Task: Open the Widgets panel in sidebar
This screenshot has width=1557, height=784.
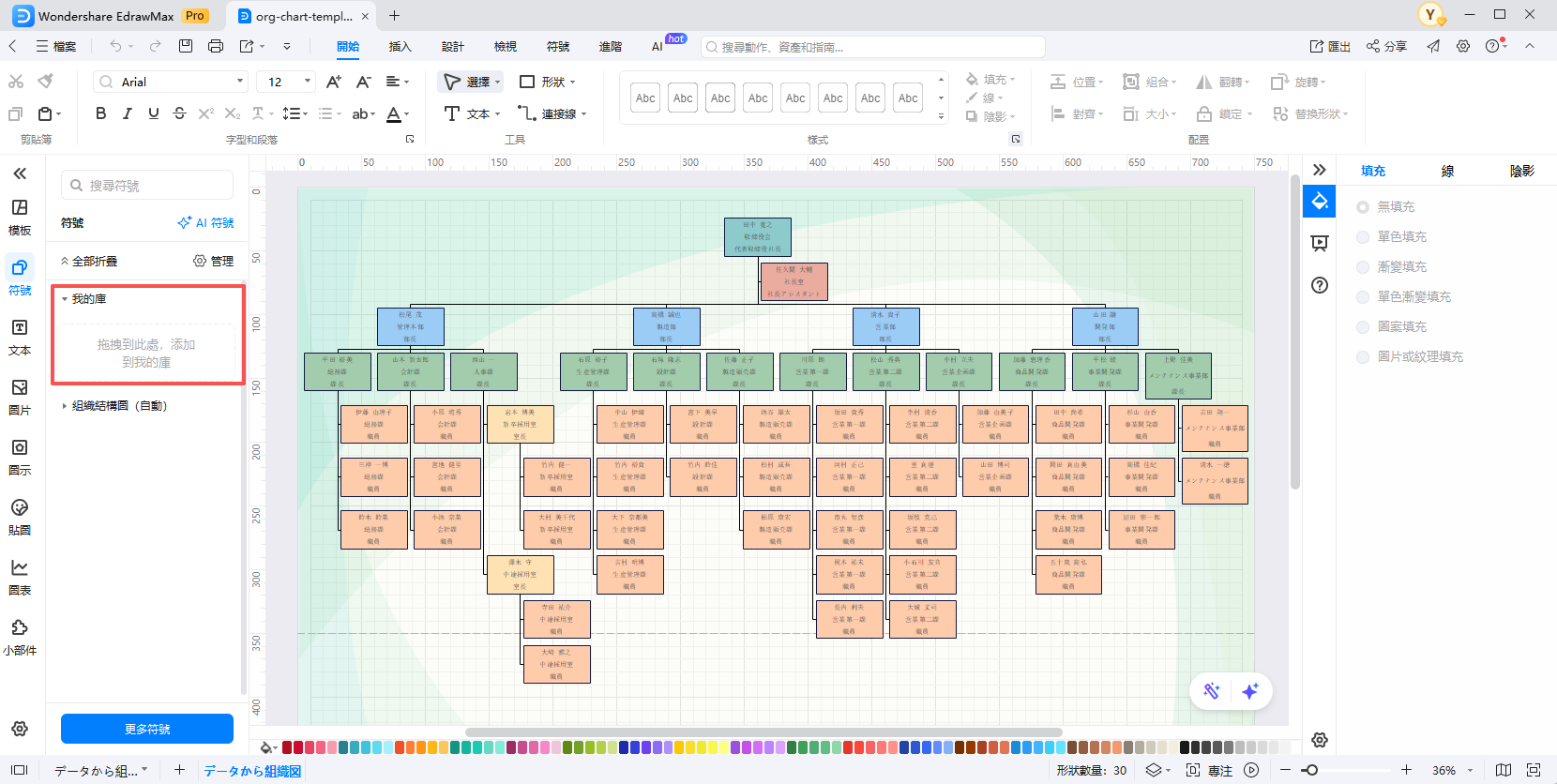Action: pyautogui.click(x=20, y=637)
